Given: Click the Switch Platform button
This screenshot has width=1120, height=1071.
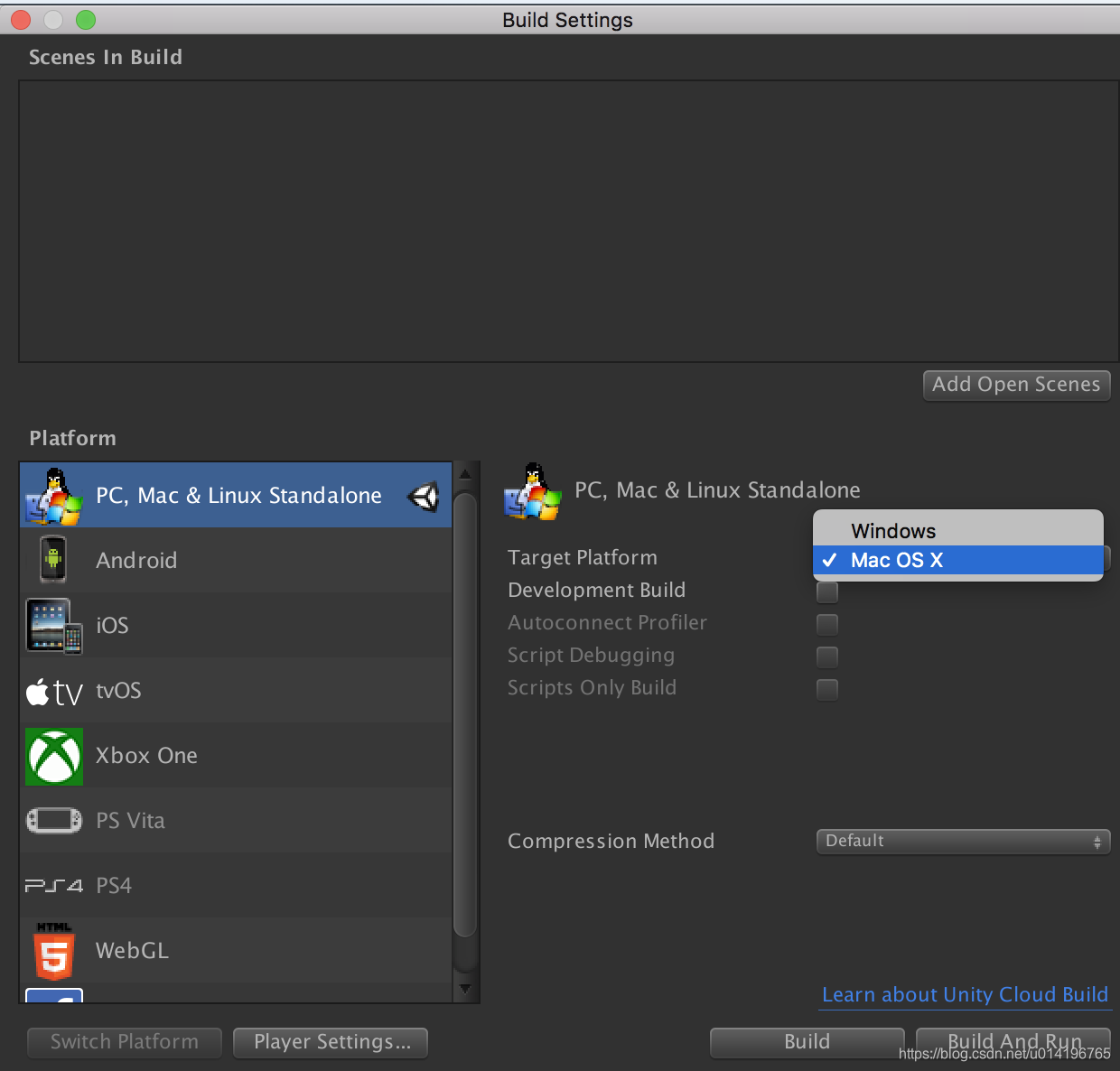Looking at the screenshot, I should tap(125, 1042).
